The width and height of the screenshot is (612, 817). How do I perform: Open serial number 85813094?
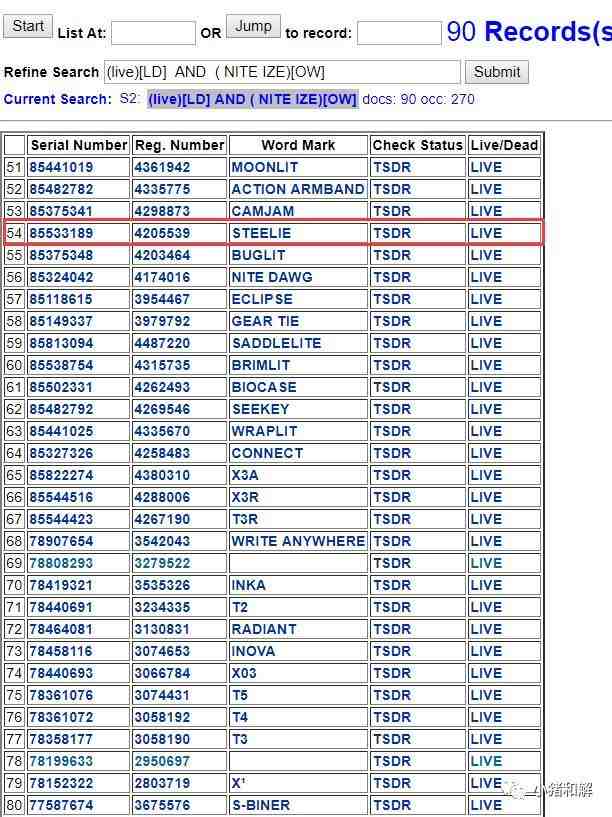[x=61, y=343]
